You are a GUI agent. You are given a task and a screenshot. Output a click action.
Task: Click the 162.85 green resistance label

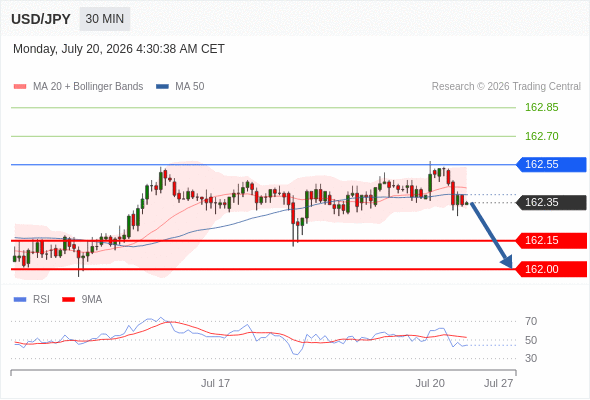pyautogui.click(x=541, y=108)
